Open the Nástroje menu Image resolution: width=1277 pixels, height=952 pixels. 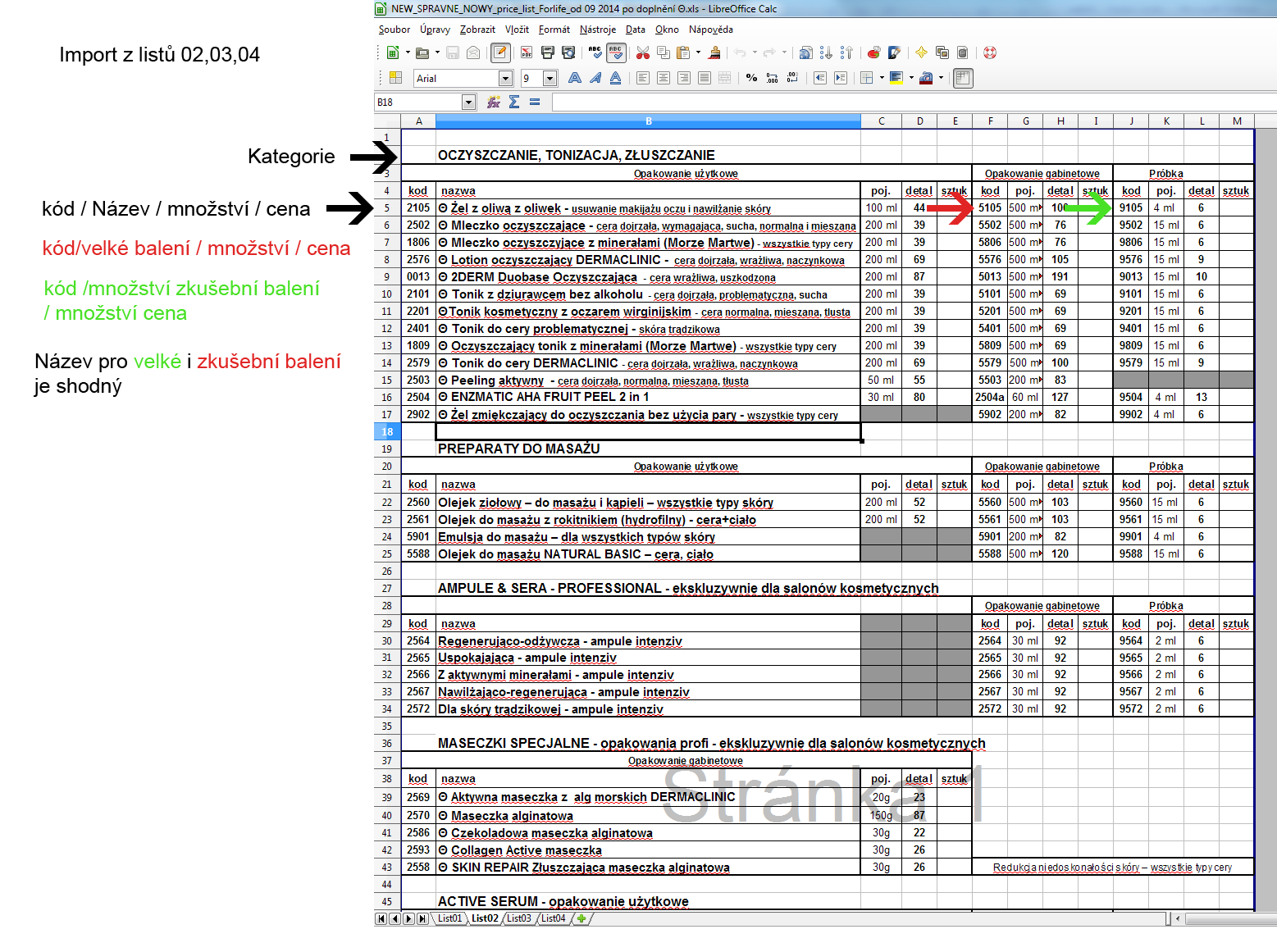pyautogui.click(x=598, y=30)
